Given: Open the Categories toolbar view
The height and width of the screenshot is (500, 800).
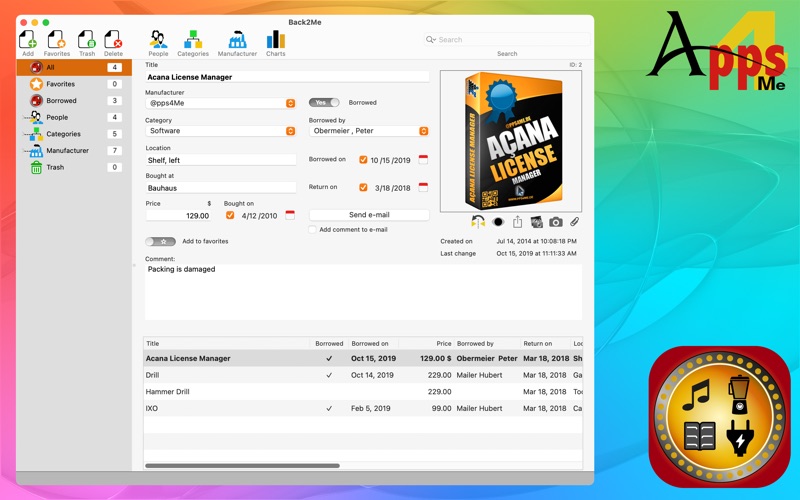Looking at the screenshot, I should pyautogui.click(x=193, y=40).
